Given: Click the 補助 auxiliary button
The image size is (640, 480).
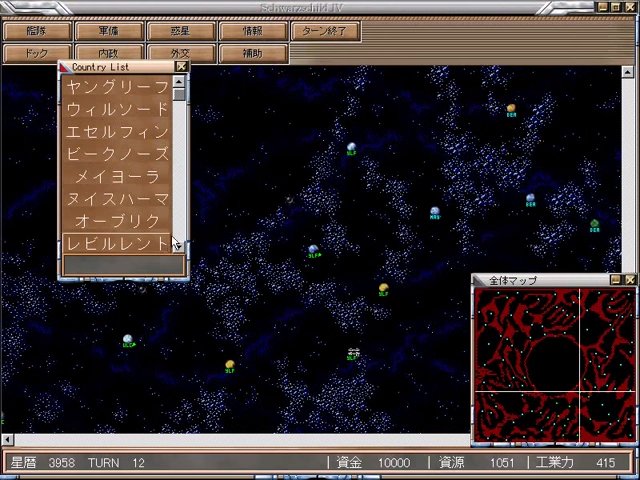Looking at the screenshot, I should click(x=253, y=53).
